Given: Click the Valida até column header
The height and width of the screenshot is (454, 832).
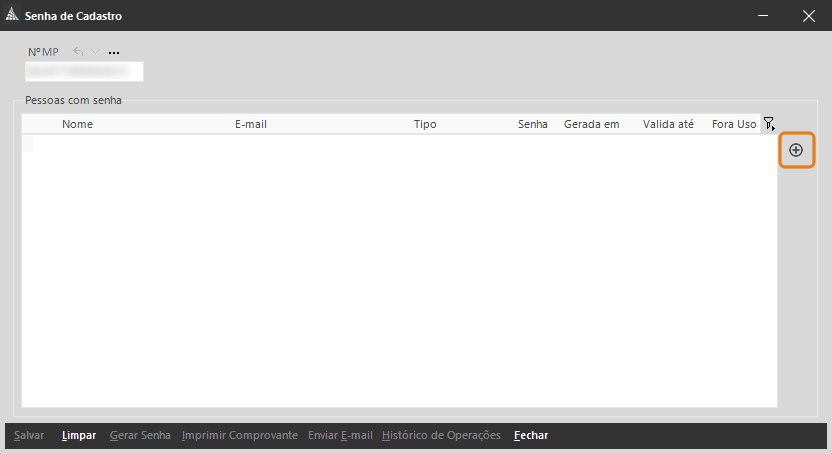Looking at the screenshot, I should click(668, 124).
